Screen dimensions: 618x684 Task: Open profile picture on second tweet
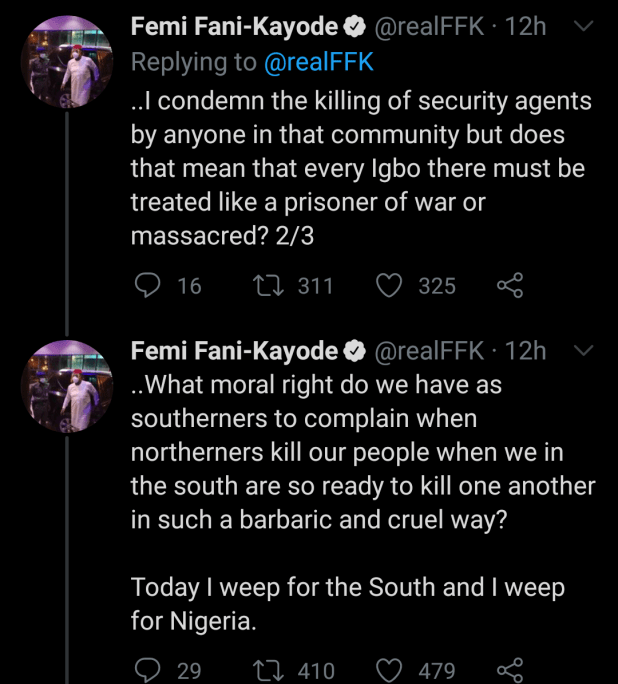(66, 386)
